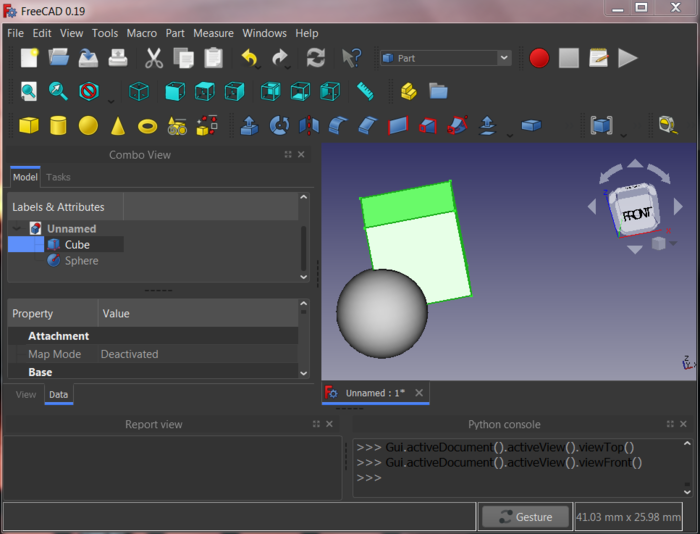Screen dimensions: 700x534
Task: Select the Sphere item in model tree
Action: point(81,261)
